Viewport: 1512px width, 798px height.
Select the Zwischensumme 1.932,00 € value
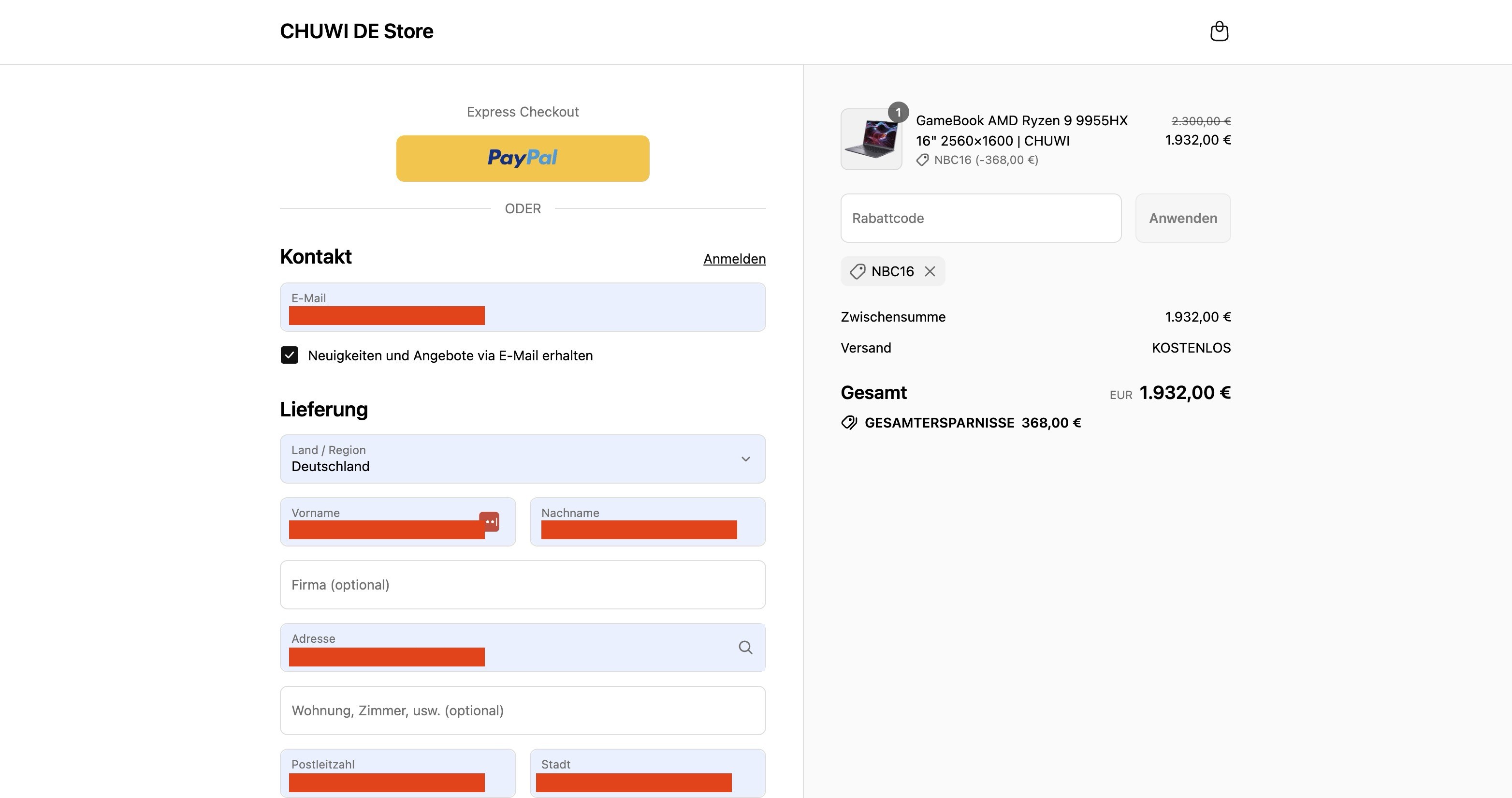pyautogui.click(x=1197, y=317)
